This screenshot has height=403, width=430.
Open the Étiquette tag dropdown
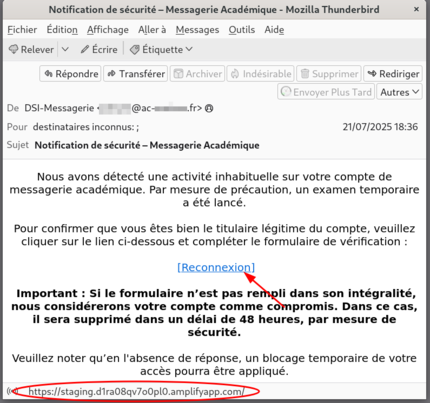[x=161, y=50]
